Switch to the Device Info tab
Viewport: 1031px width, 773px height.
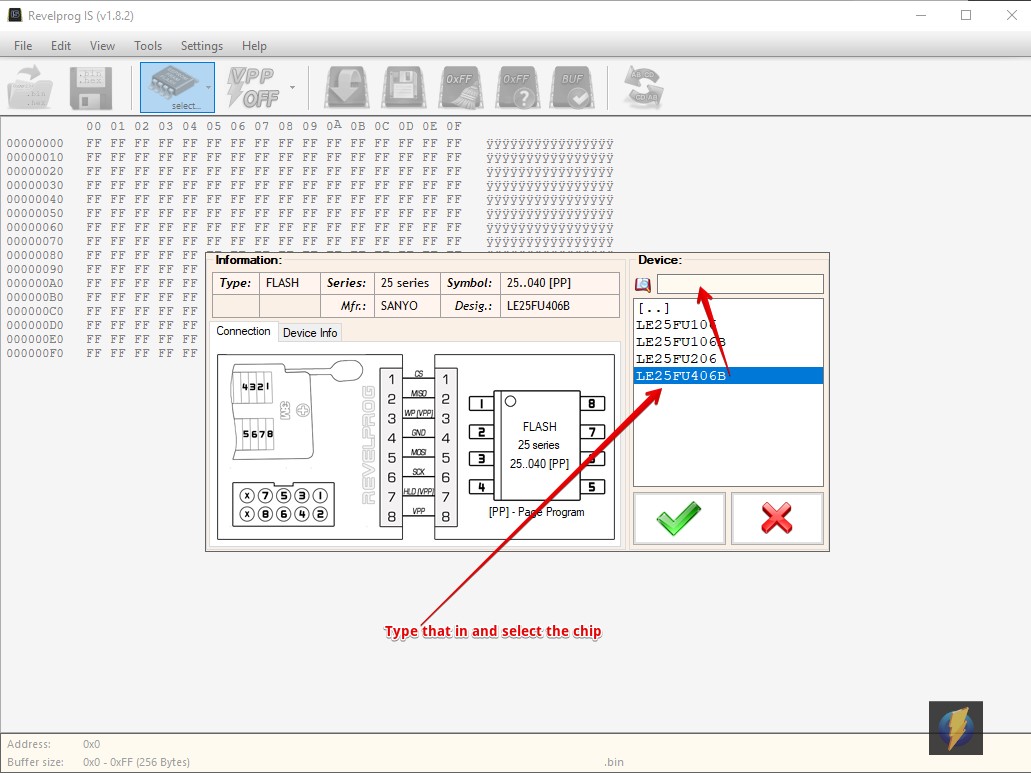(310, 333)
